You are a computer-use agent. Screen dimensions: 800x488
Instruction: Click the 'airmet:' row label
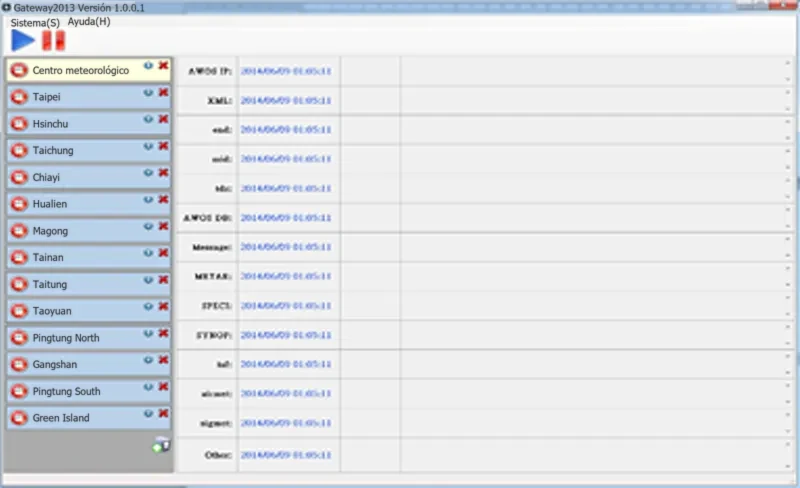click(x=216, y=394)
